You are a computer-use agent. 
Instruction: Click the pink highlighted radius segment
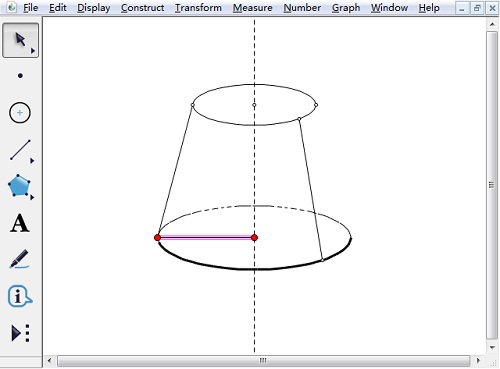(206, 238)
